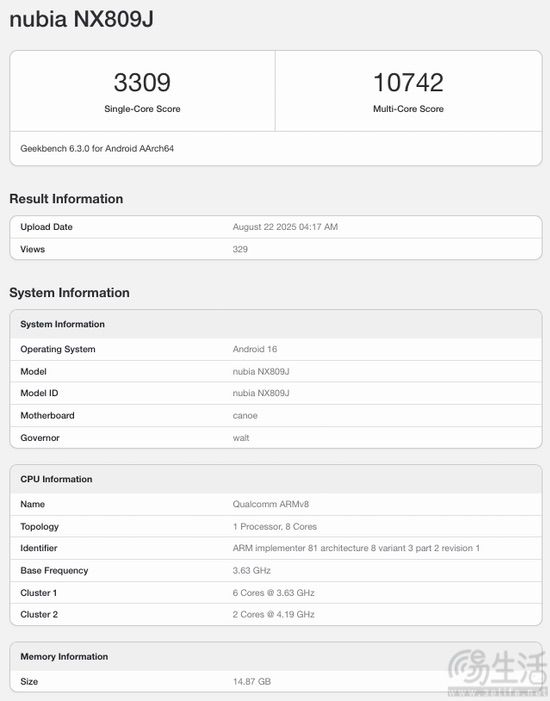
Task: Click the Topology value 1 Processor, 8 Cores
Action: click(x=275, y=526)
